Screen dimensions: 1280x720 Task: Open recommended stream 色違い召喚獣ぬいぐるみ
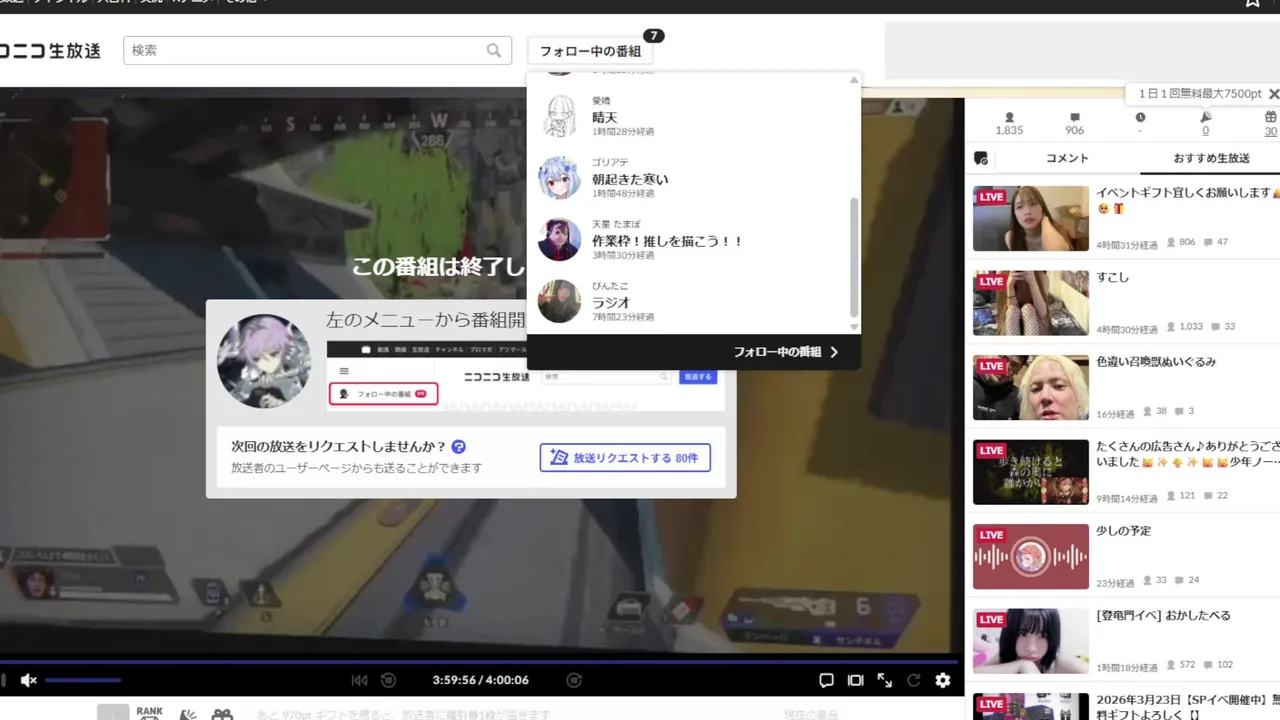point(1156,362)
